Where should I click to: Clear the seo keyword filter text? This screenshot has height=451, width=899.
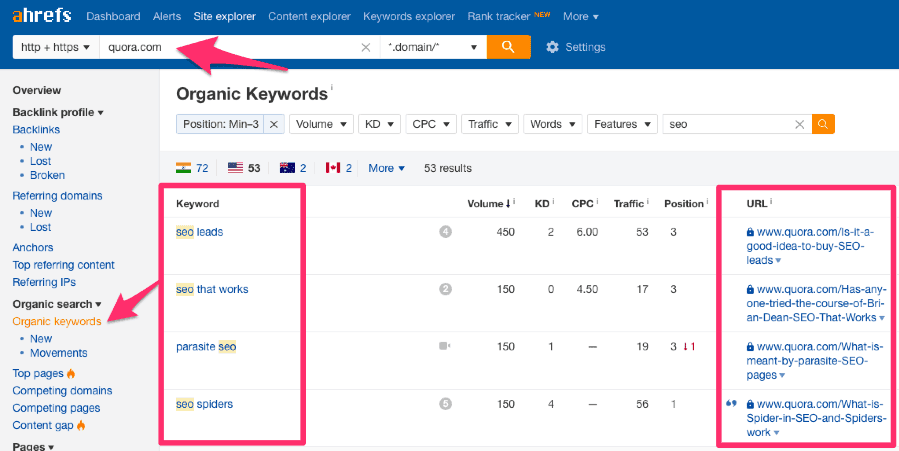[799, 124]
